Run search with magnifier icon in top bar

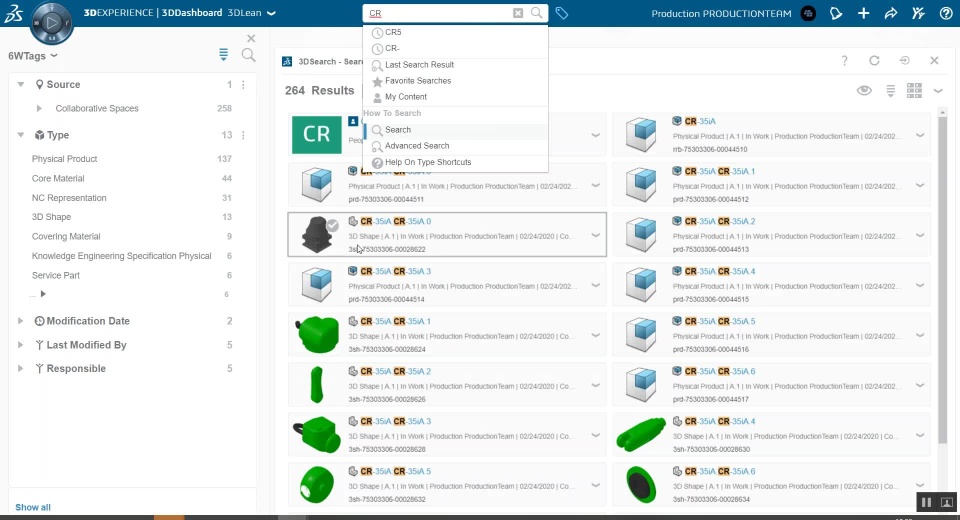[537, 13]
